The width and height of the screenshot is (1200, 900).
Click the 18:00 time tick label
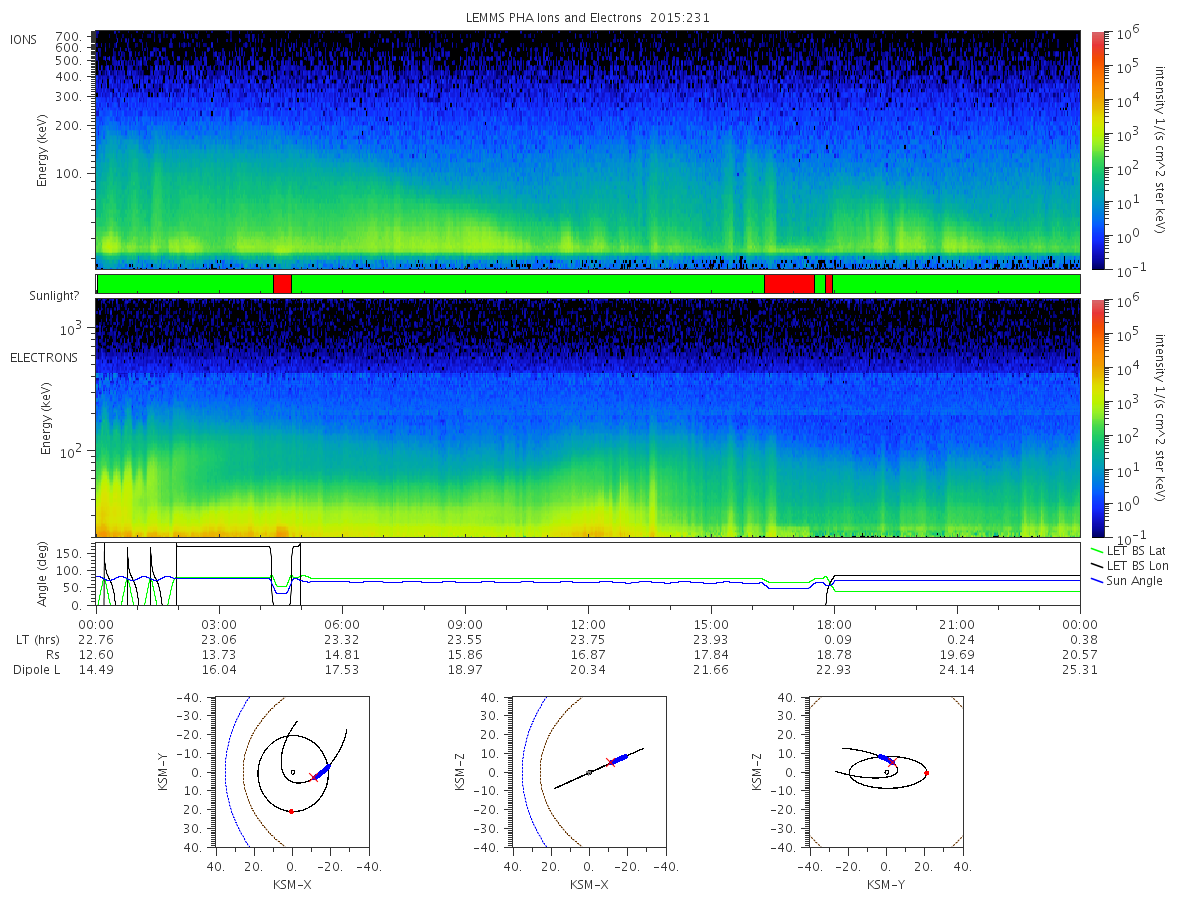coord(834,624)
